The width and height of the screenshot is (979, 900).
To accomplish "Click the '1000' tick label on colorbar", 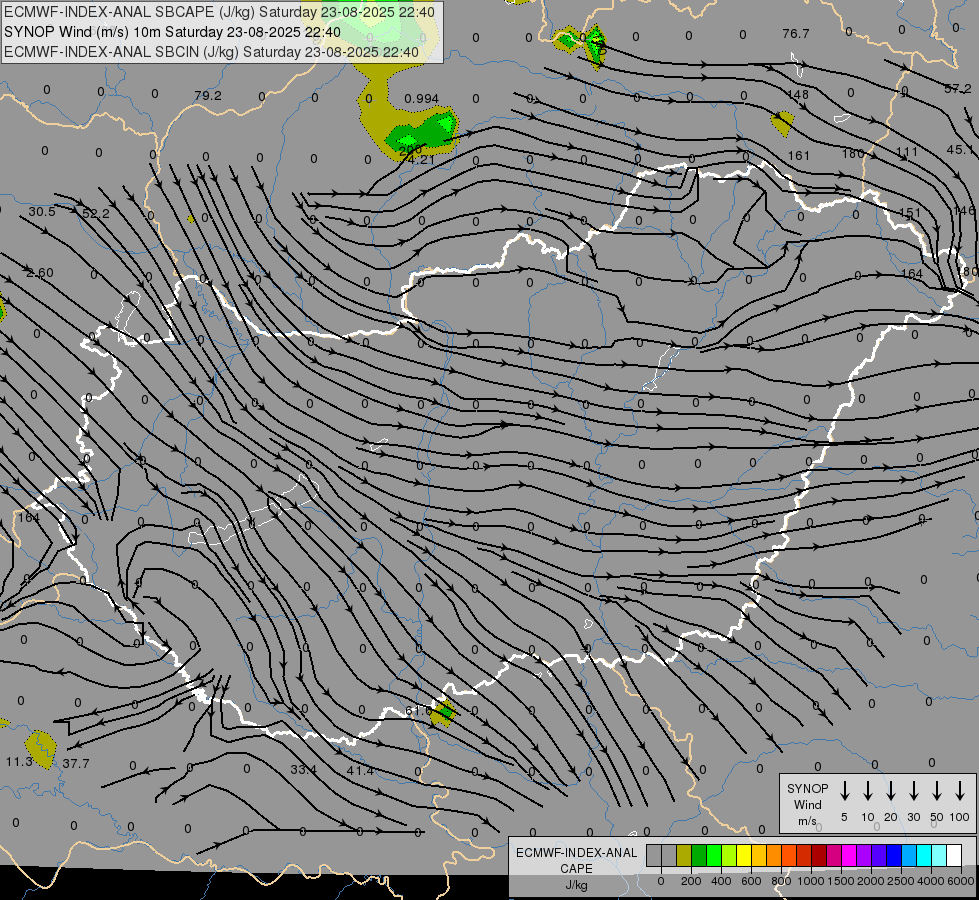I will pos(810,881).
